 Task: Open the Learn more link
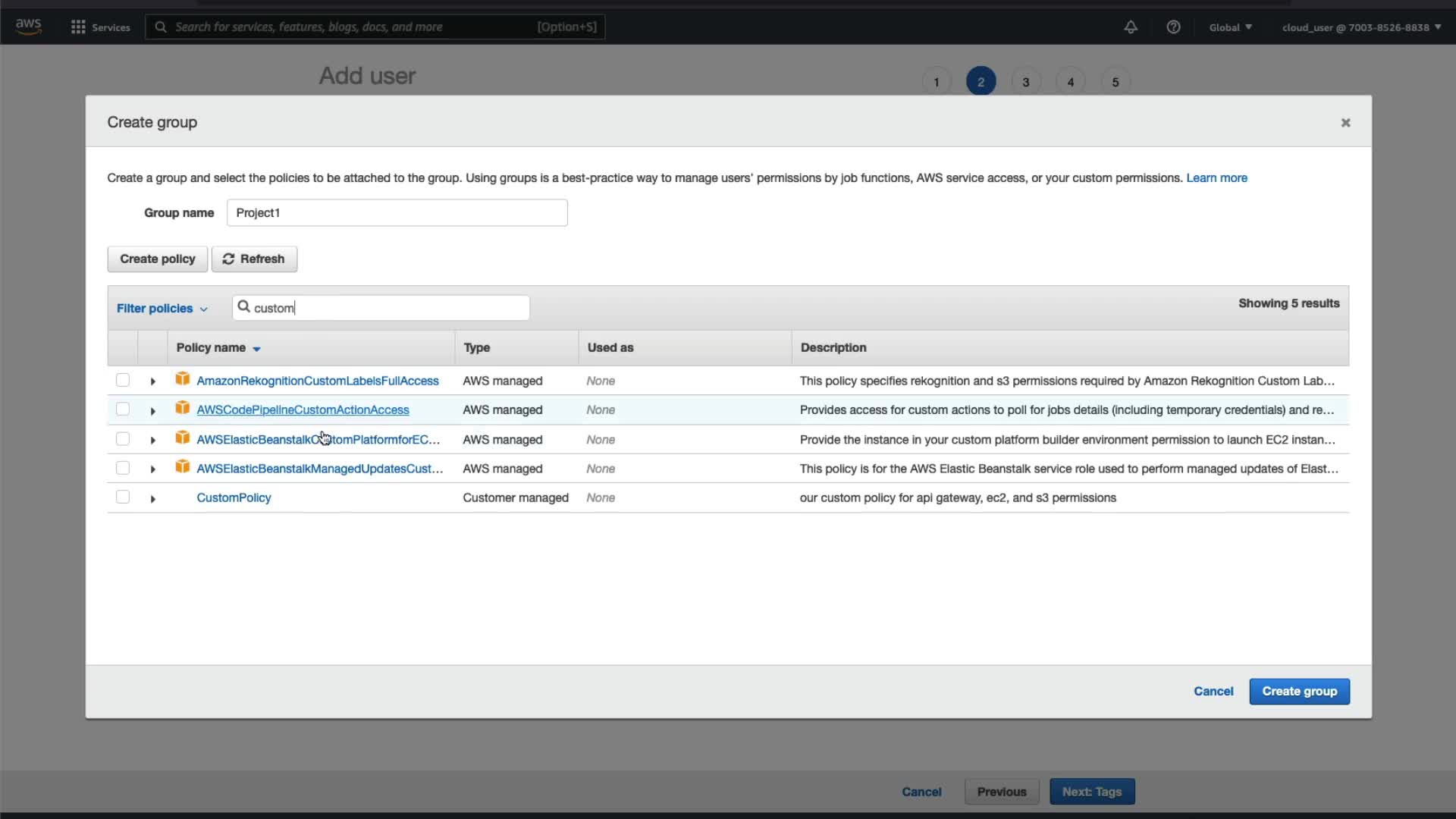tap(1216, 178)
